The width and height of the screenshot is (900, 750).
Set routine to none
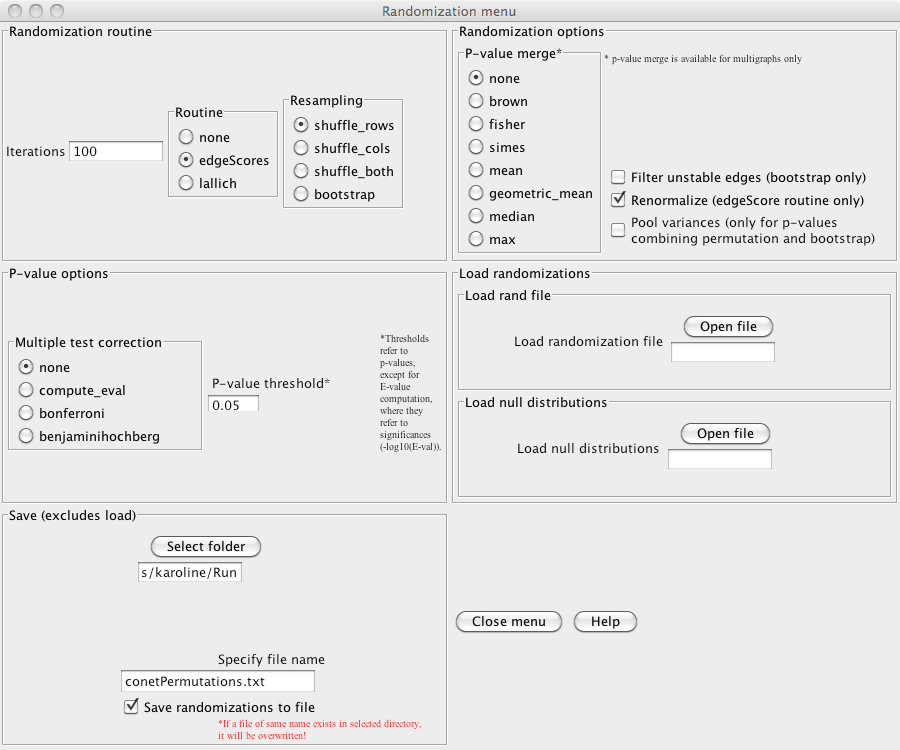(185, 137)
